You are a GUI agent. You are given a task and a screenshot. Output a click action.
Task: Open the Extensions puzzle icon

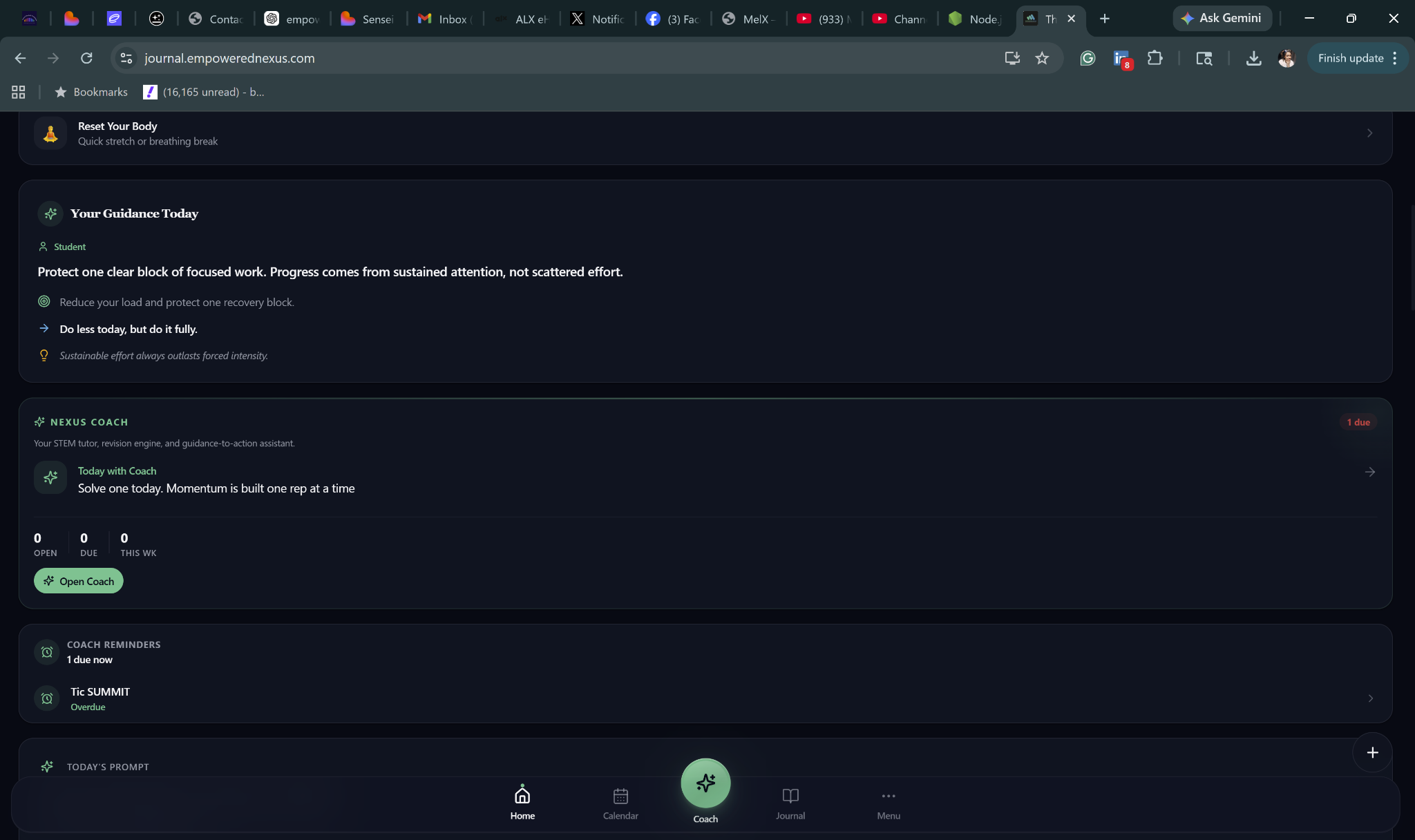1155,58
